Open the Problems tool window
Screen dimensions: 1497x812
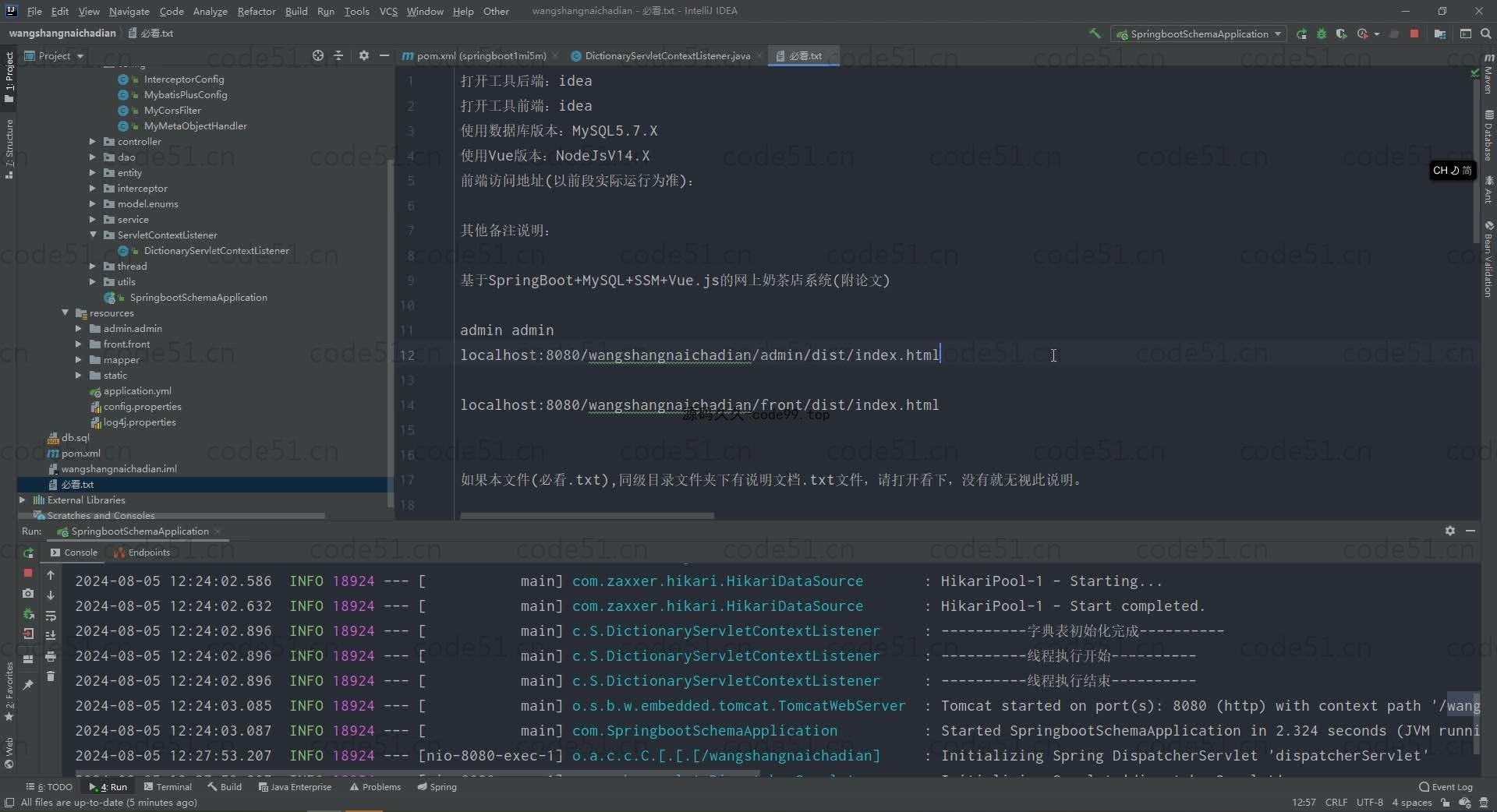(375, 787)
